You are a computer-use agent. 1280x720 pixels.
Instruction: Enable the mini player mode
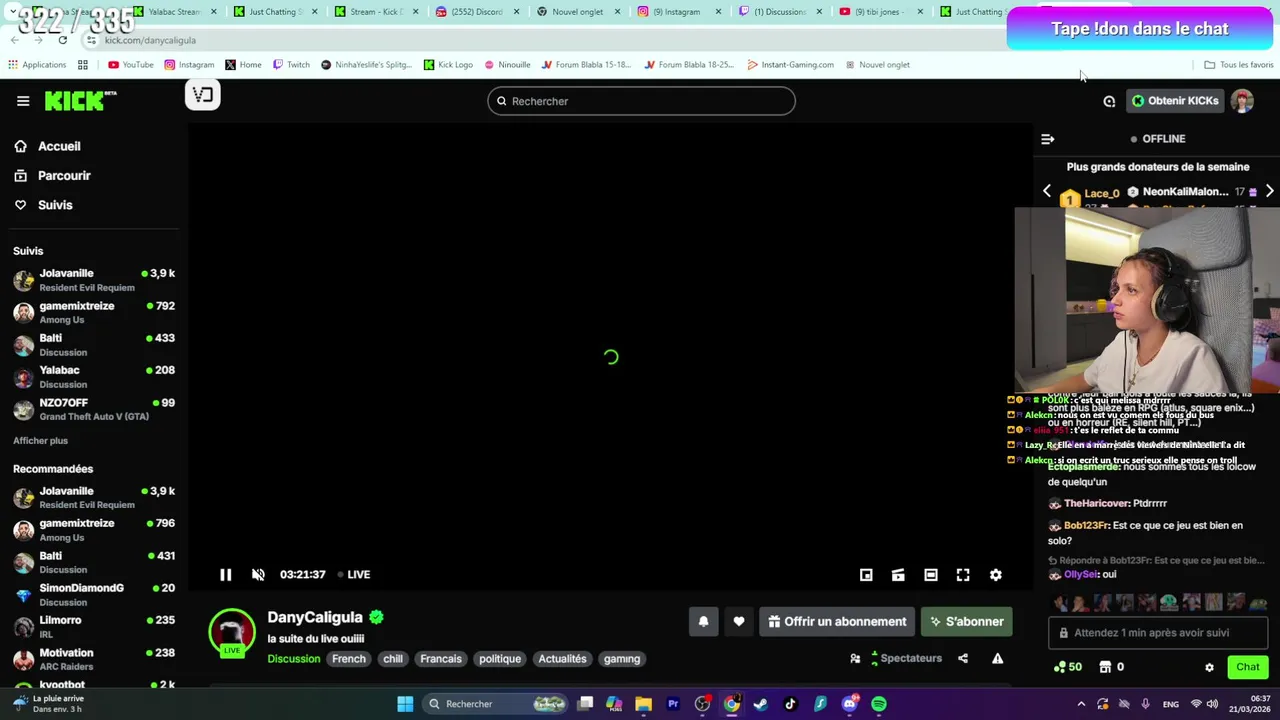tap(866, 575)
